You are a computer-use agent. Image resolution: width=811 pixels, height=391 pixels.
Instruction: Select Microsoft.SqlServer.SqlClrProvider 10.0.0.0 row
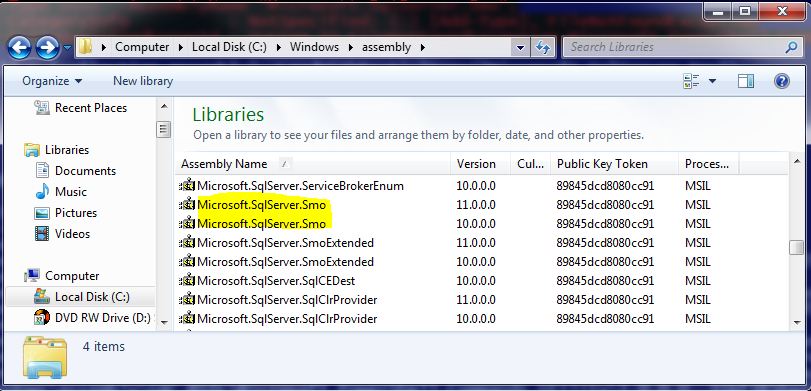[x=457, y=319]
